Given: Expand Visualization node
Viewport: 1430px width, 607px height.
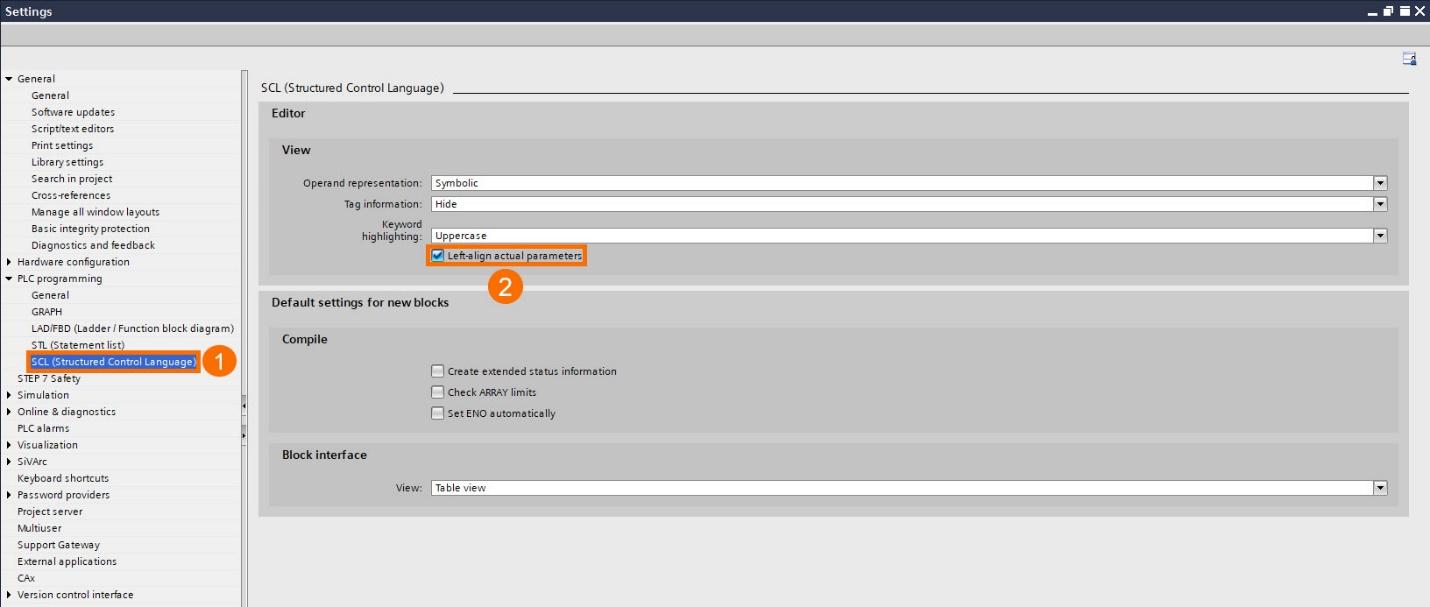Looking at the screenshot, I should (9, 445).
